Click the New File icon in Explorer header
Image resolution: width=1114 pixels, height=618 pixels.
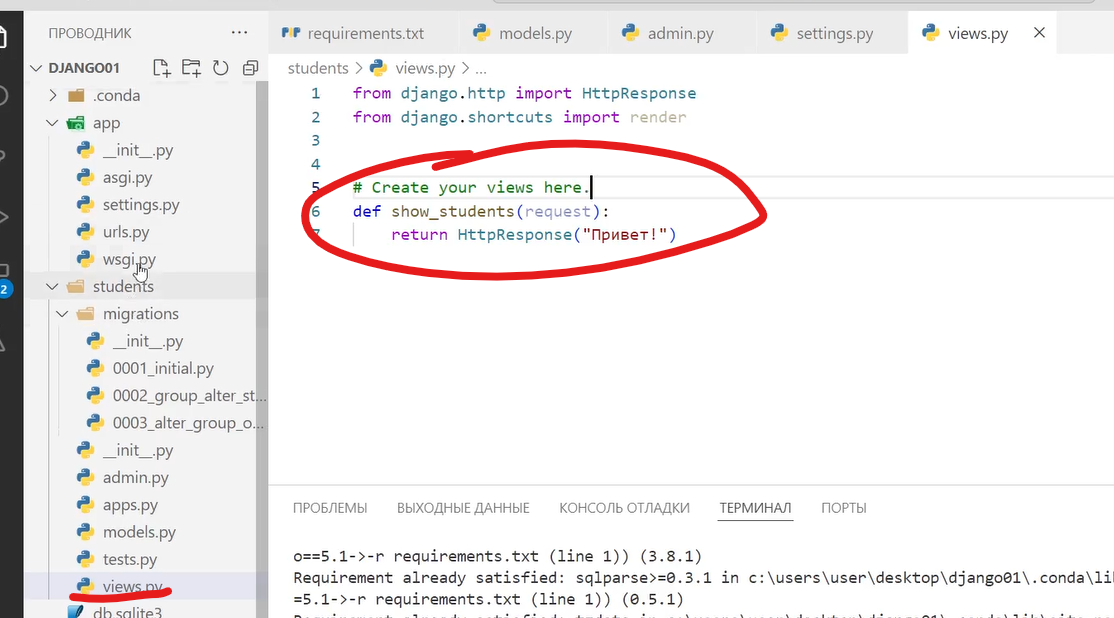161,68
